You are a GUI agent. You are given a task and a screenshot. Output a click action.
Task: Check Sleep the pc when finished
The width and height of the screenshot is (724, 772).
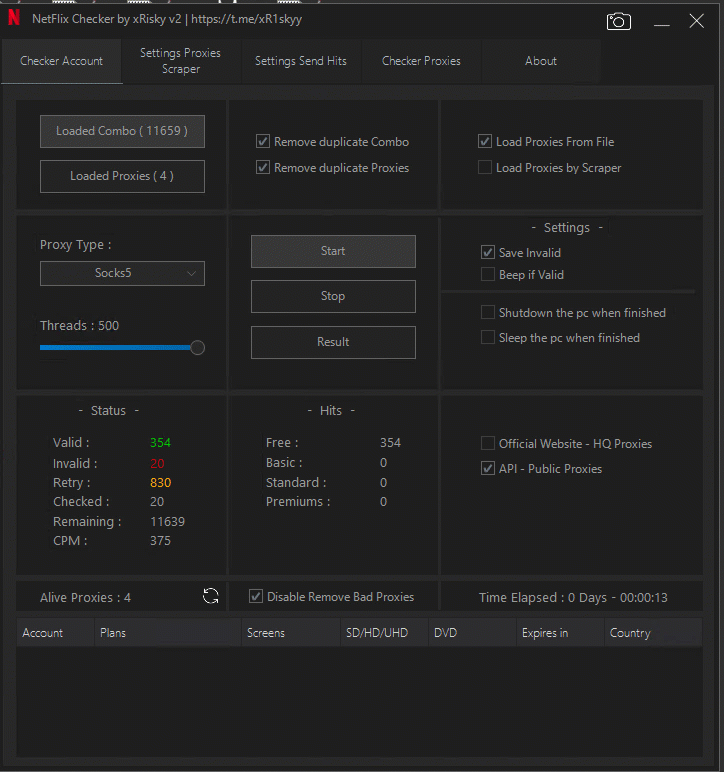pyautogui.click(x=488, y=337)
